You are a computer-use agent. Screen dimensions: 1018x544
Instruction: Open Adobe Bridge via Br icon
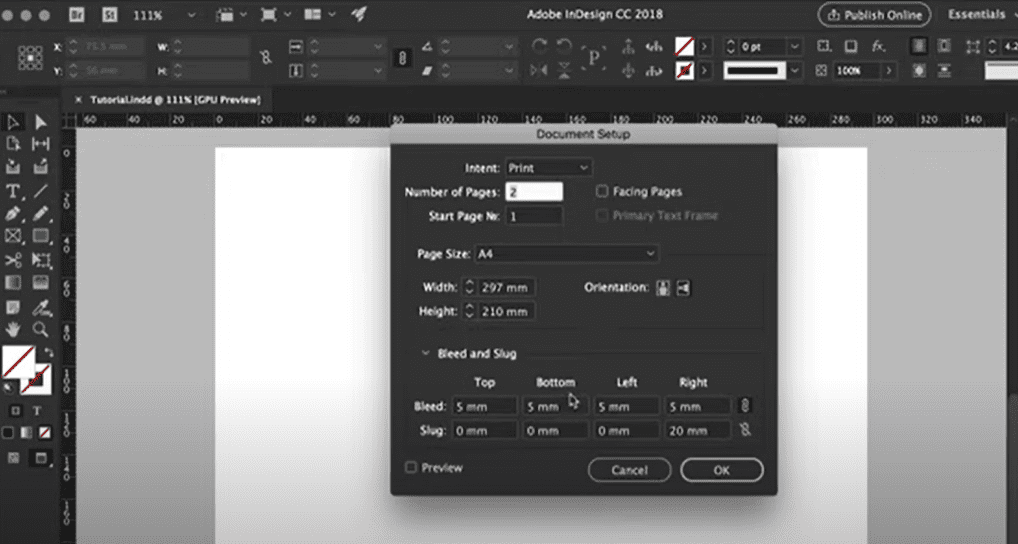(x=77, y=14)
